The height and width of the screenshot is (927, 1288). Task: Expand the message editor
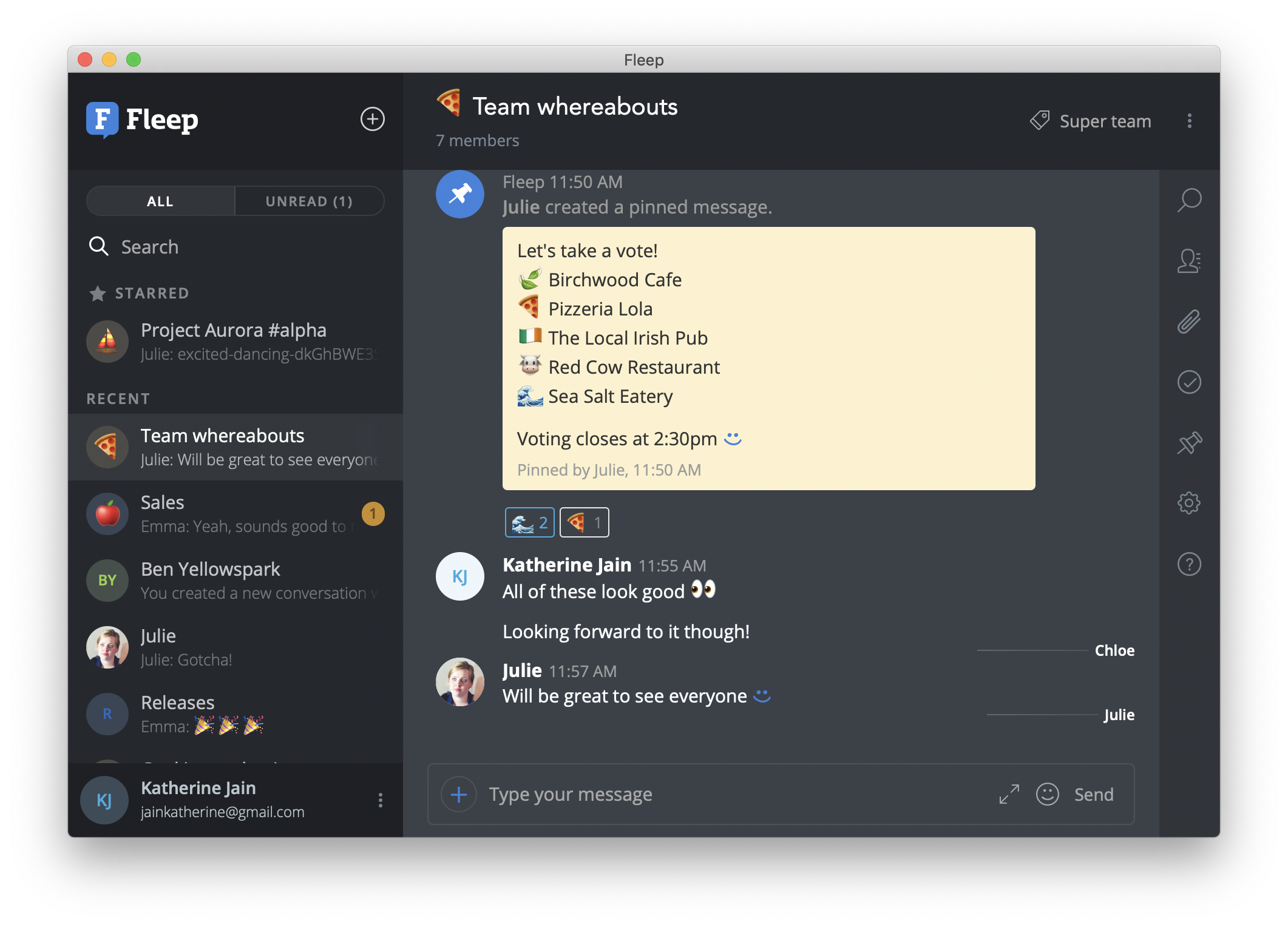pyautogui.click(x=1009, y=794)
